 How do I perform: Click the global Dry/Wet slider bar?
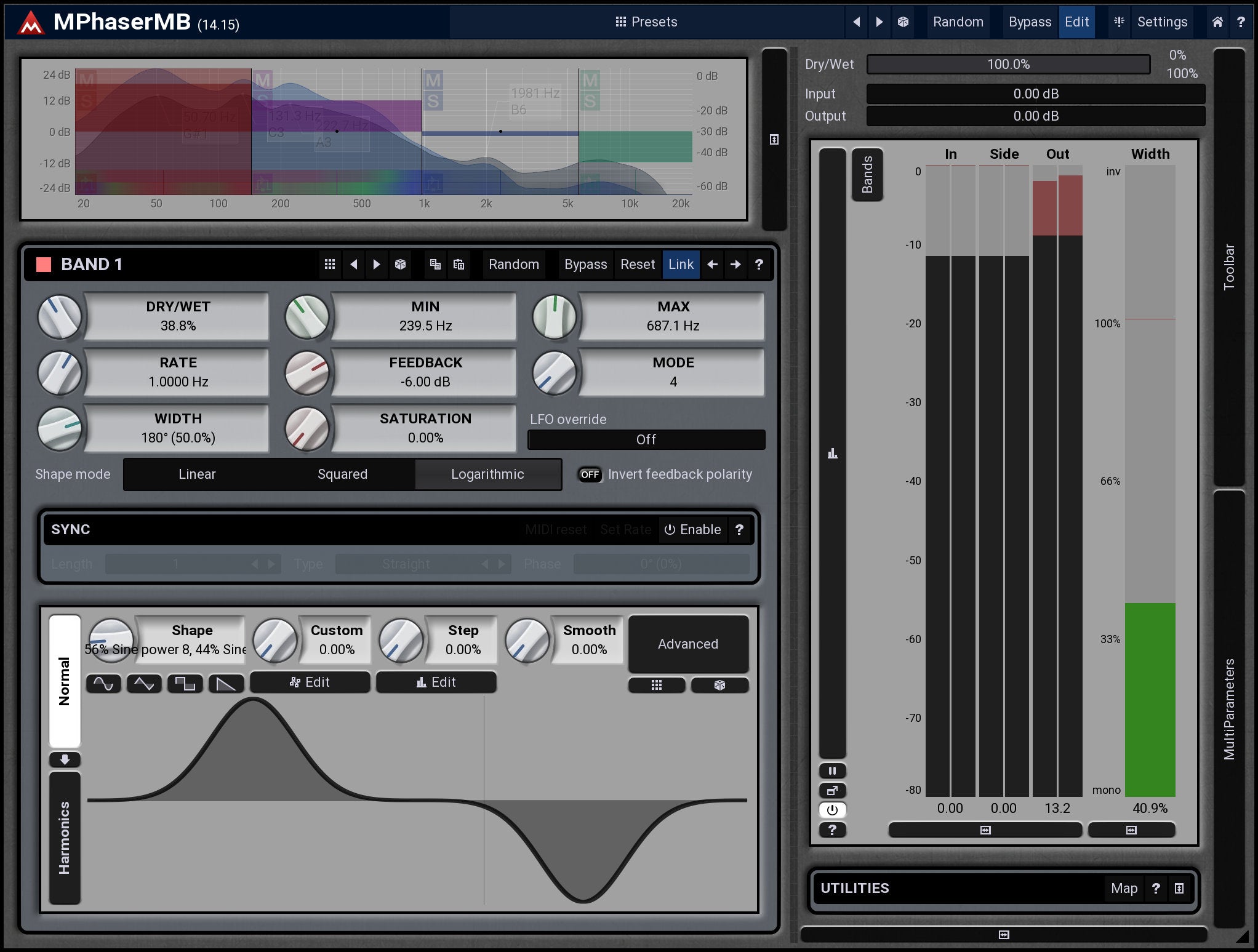pyautogui.click(x=1008, y=65)
